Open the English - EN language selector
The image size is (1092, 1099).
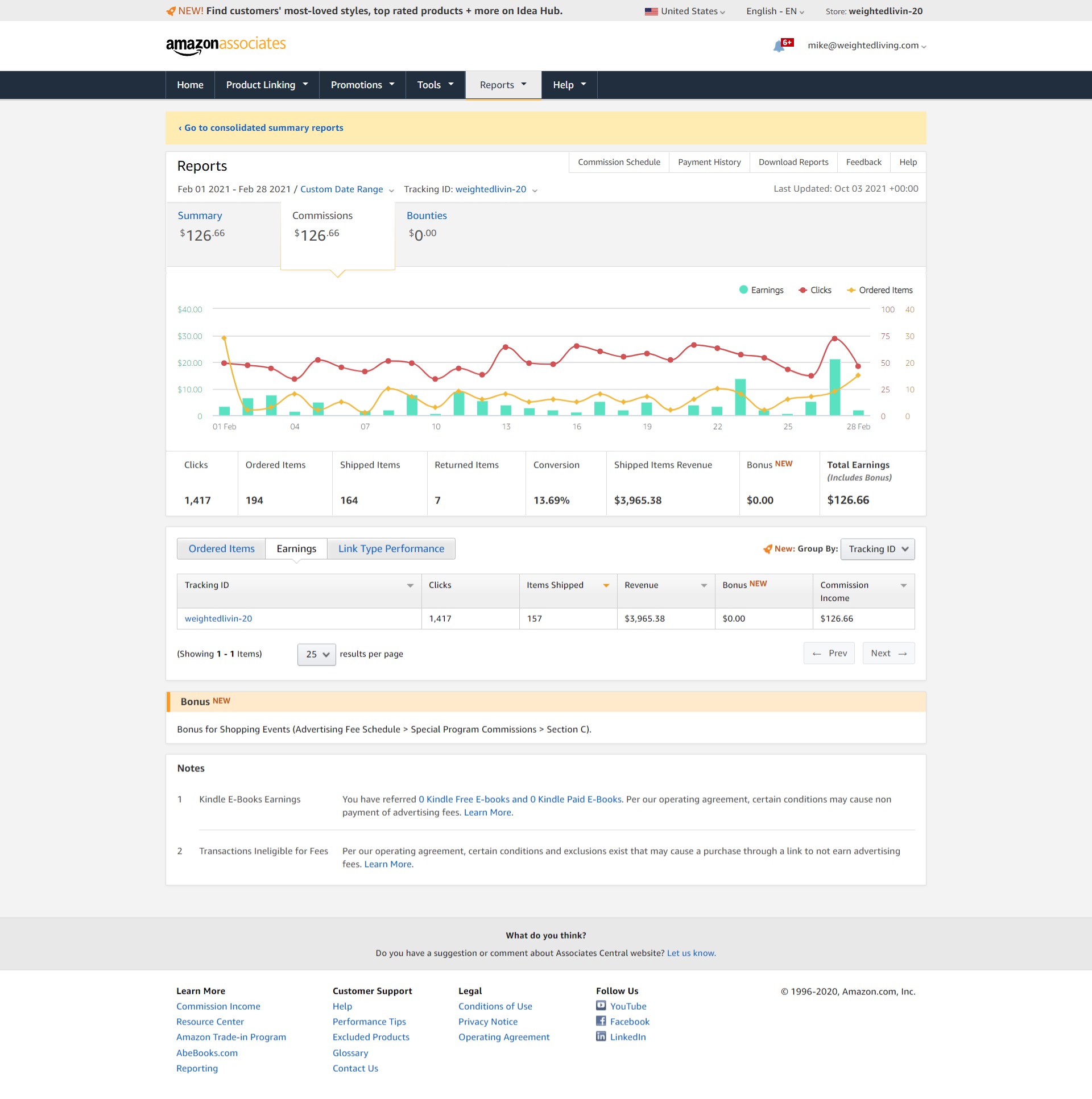pos(775,11)
